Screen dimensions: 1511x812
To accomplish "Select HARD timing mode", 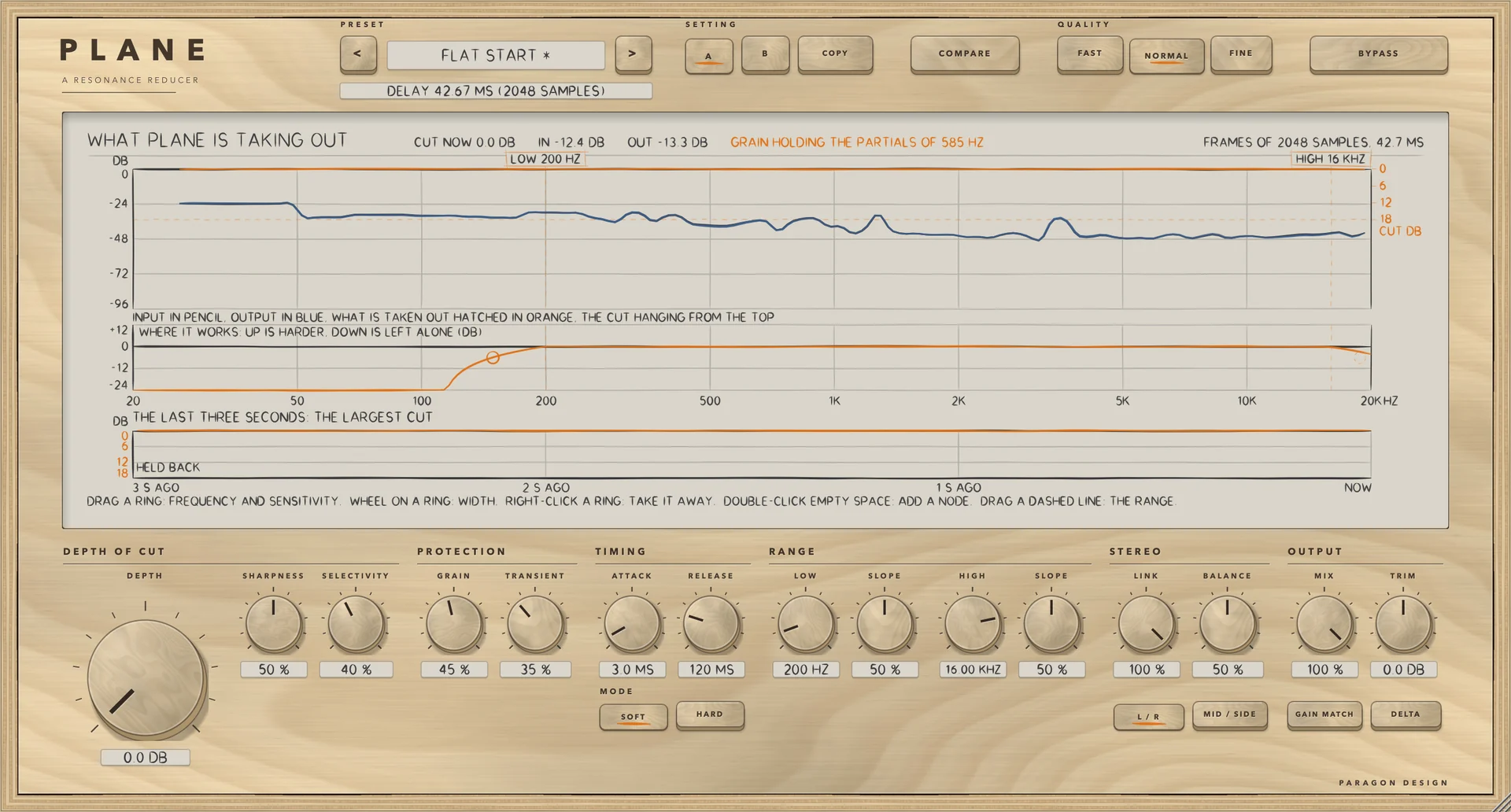I will [710, 715].
